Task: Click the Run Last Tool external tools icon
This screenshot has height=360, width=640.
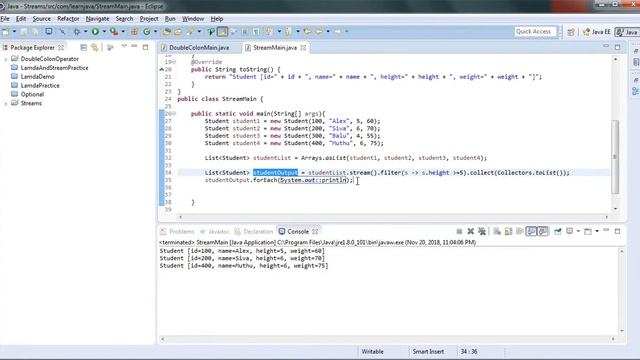Action: [x=114, y=31]
